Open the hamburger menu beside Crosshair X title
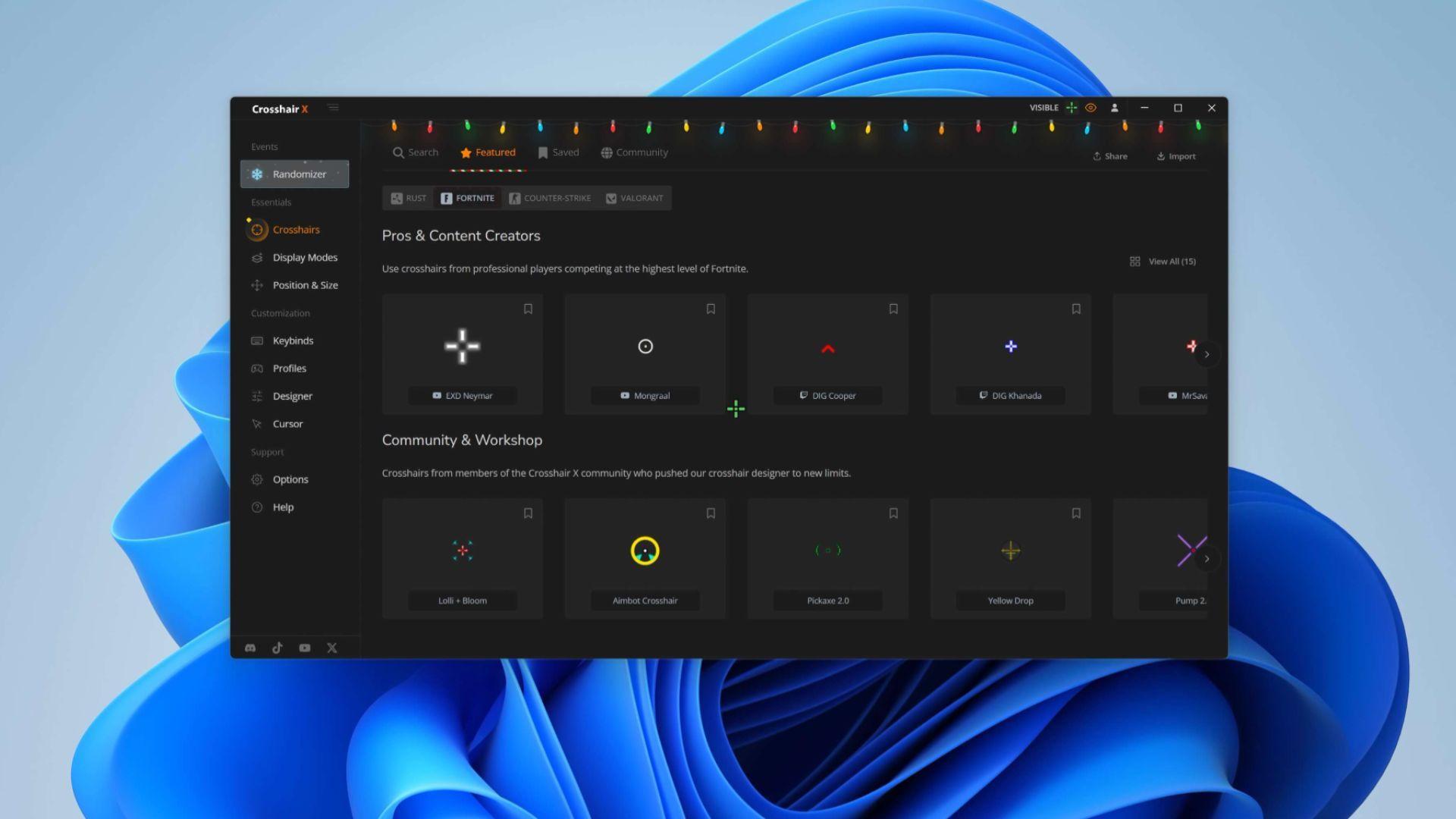The image size is (1456, 819). (x=333, y=108)
